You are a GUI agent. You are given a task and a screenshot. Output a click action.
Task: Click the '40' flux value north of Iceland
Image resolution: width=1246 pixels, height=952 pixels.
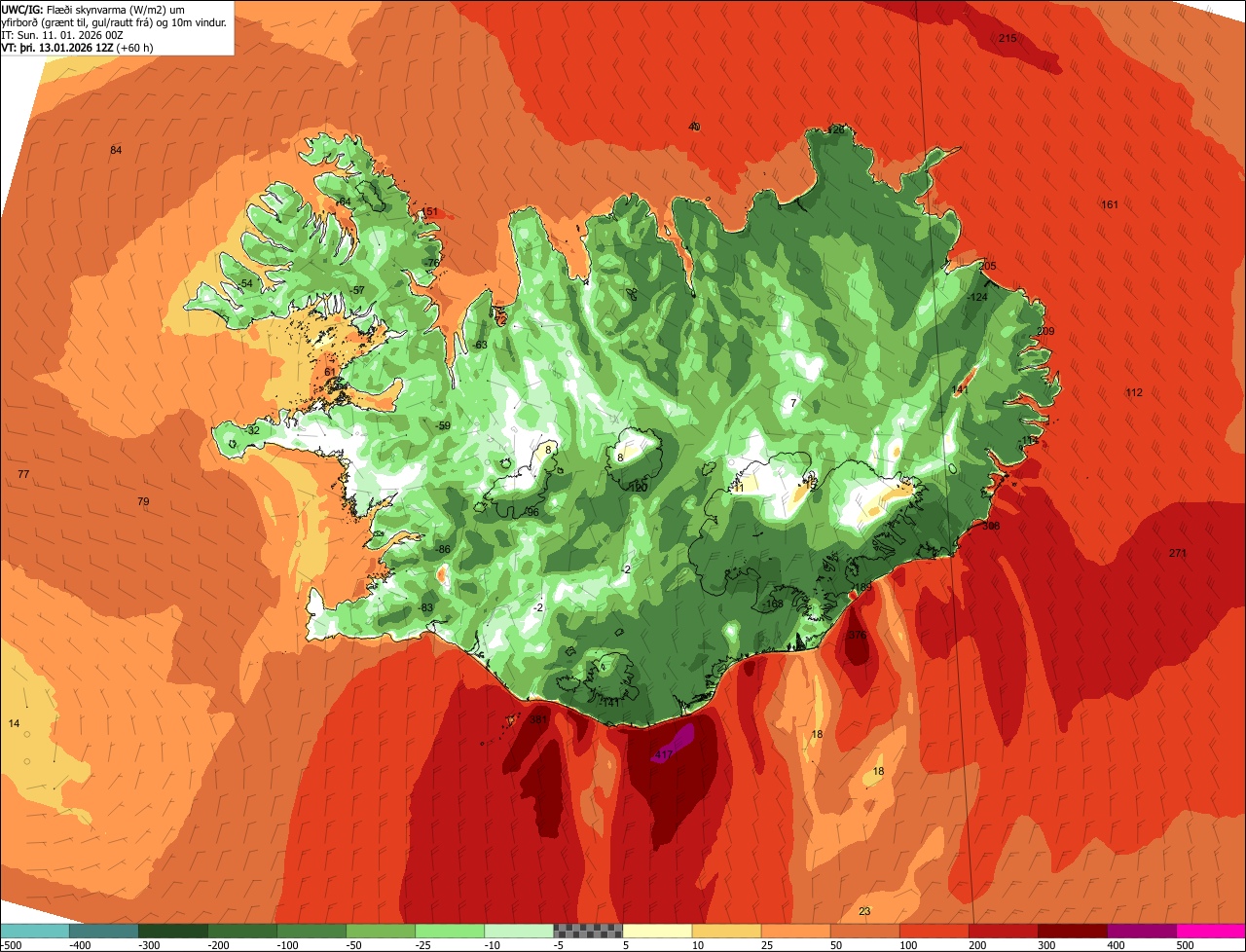[x=694, y=127]
